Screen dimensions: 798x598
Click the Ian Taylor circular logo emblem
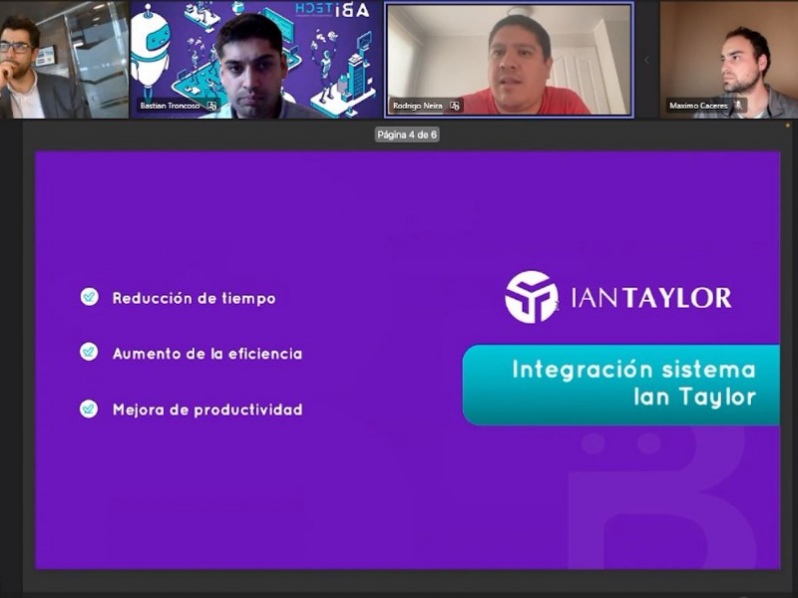tap(531, 297)
